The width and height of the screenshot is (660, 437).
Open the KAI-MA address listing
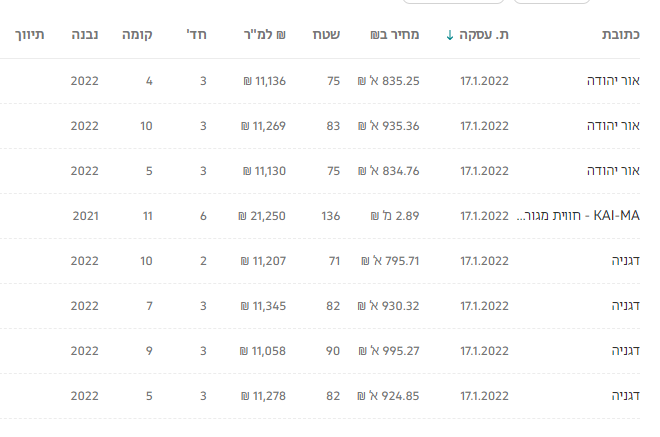pyautogui.click(x=580, y=216)
